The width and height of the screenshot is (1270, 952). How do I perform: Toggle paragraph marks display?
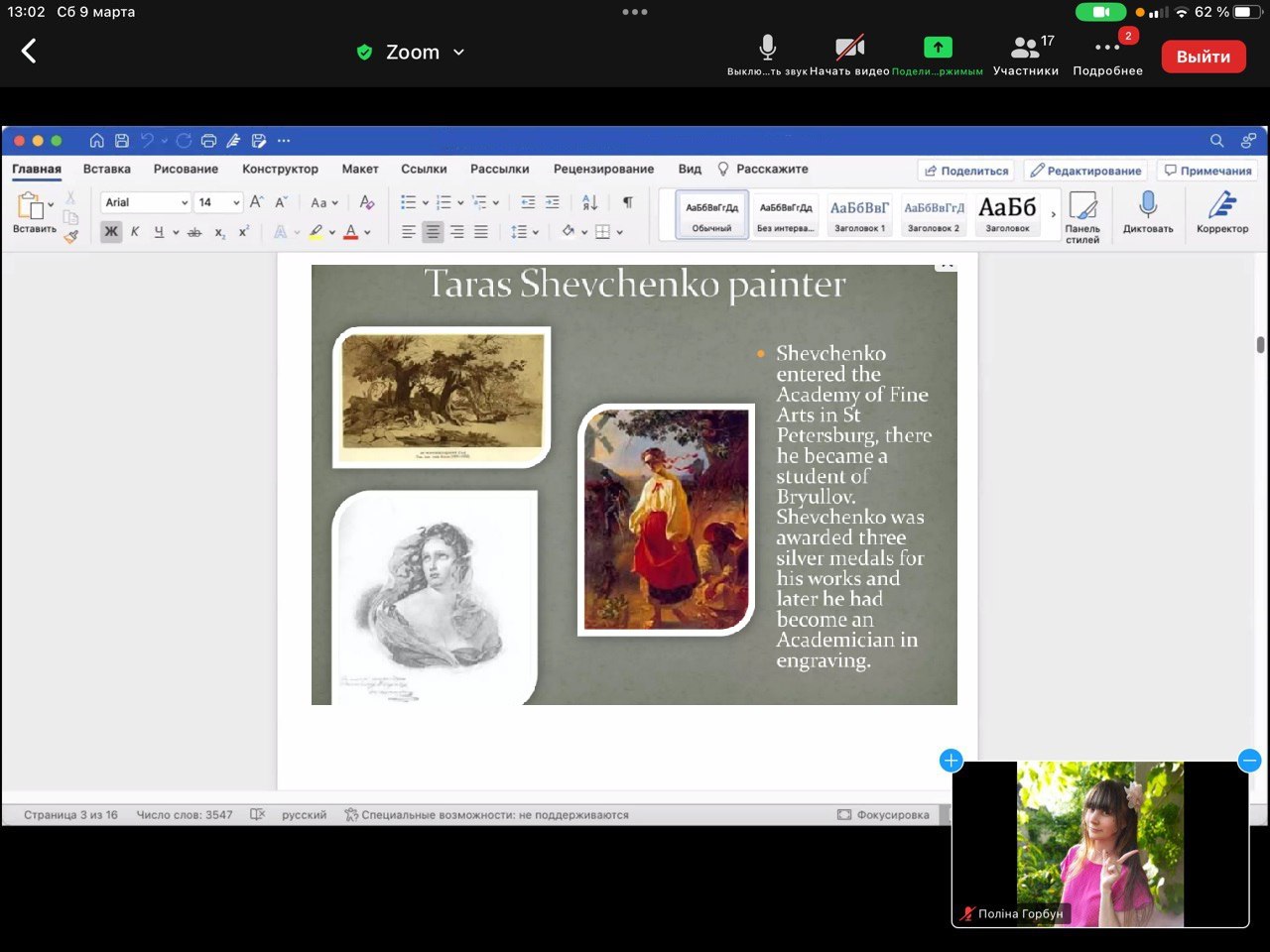[x=628, y=202]
